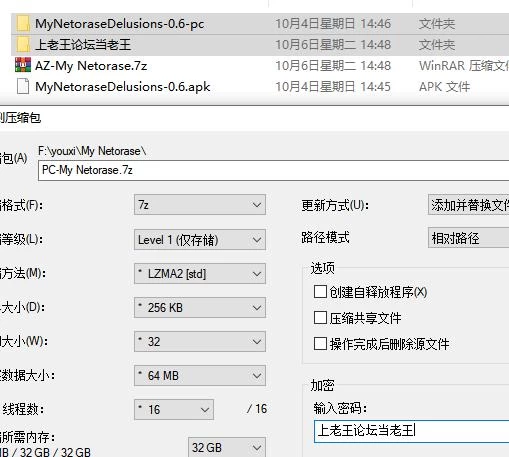Enable 操作完成后删除源文件 checkbox
This screenshot has width=509, height=457.
tap(320, 344)
